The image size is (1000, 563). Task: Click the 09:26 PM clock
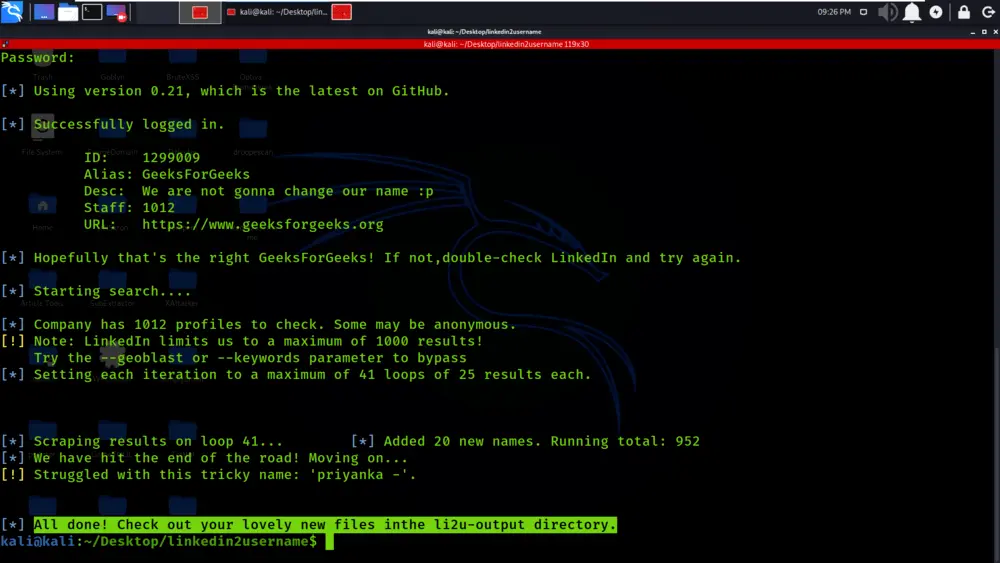834,12
